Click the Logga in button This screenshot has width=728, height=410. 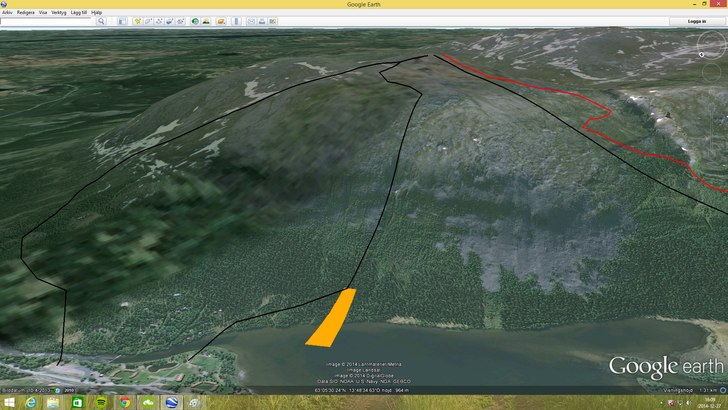[696, 21]
